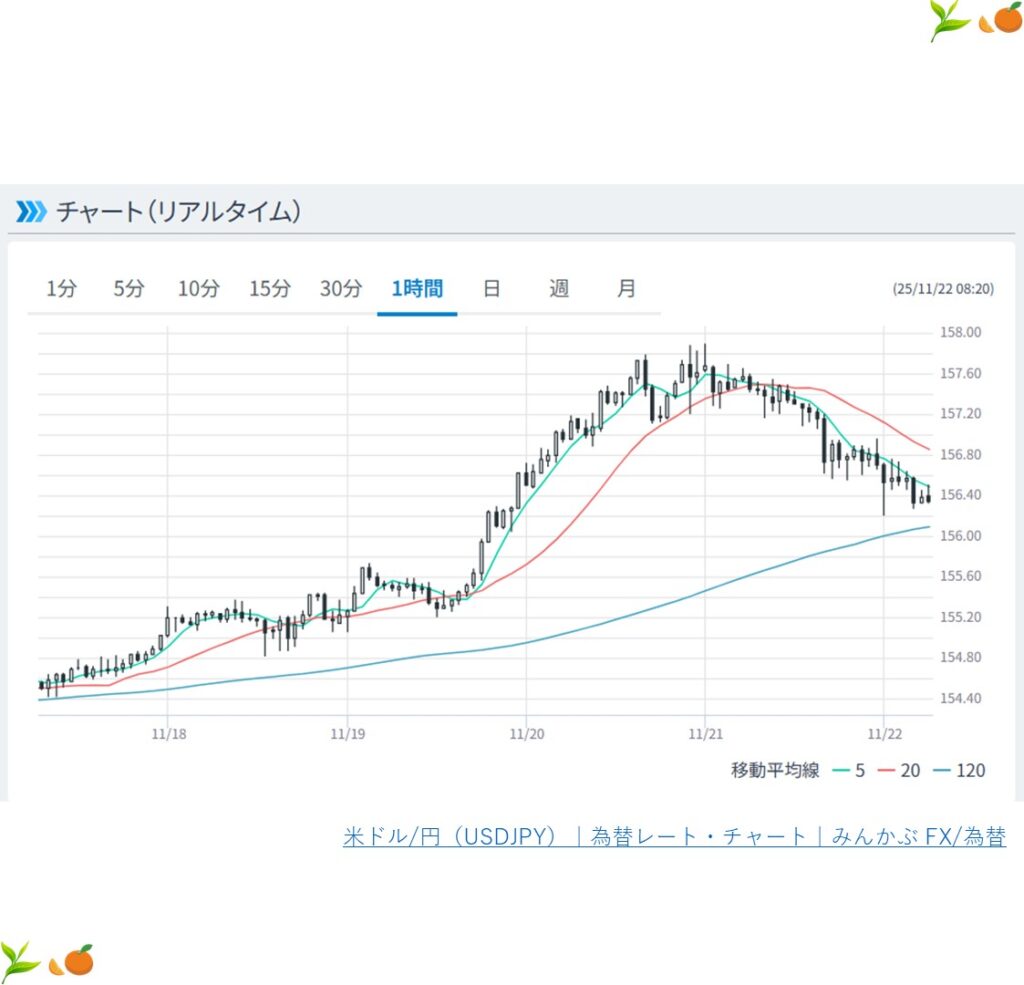Choose the 10分 chart interval

tap(198, 289)
